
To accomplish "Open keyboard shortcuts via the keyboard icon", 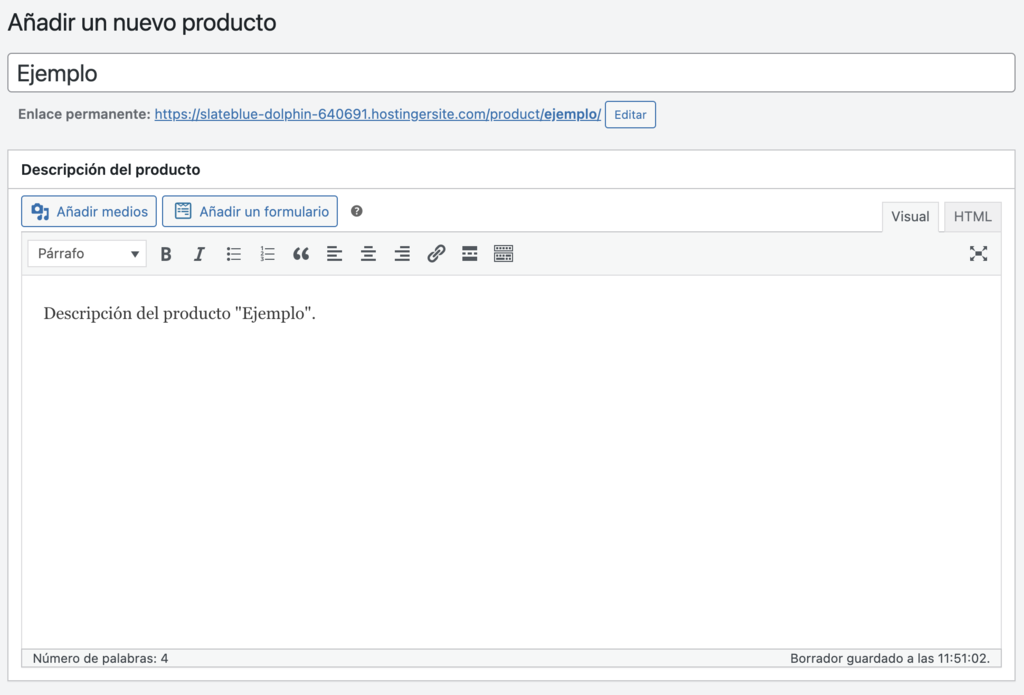I will [503, 253].
